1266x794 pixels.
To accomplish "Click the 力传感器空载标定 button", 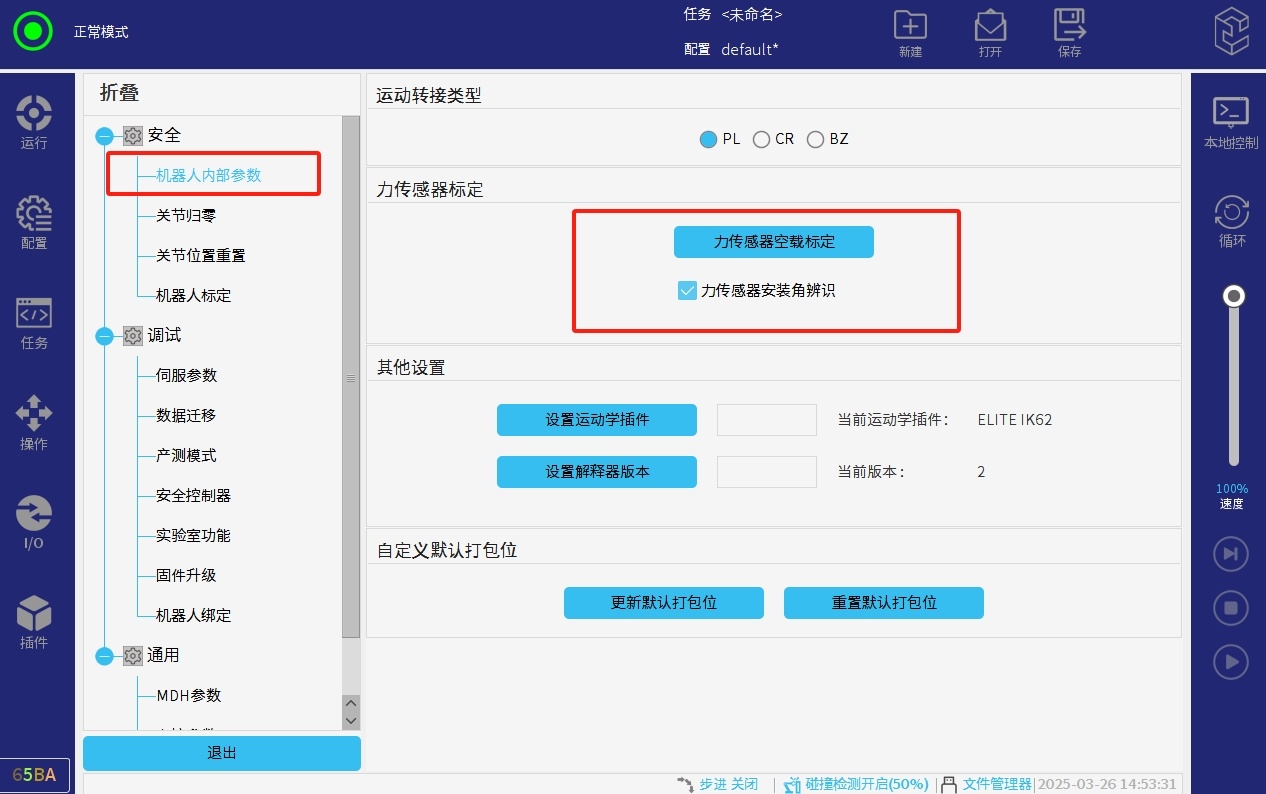I will pos(773,242).
